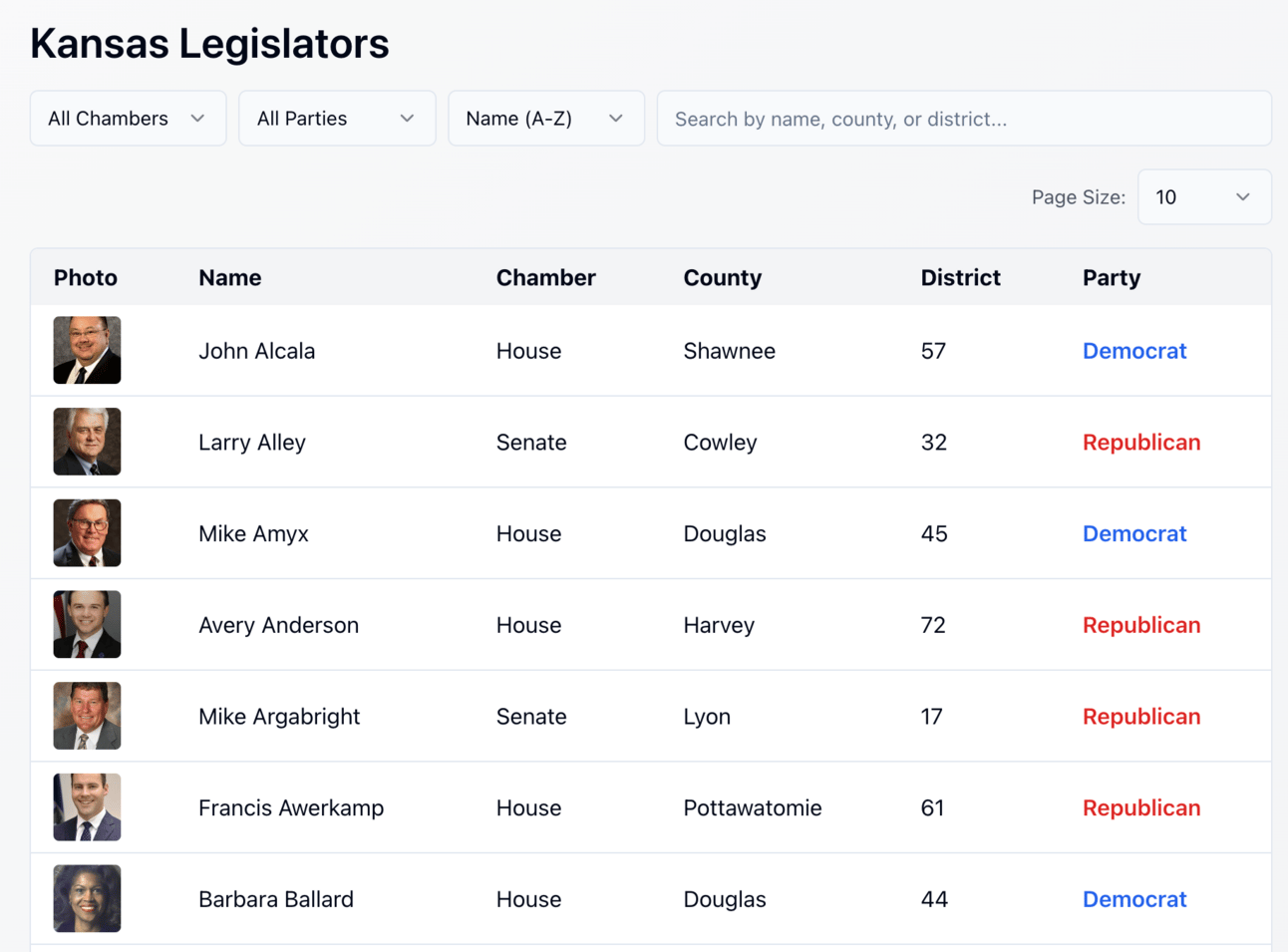Click Larry Alley's Republican party label

click(1141, 442)
